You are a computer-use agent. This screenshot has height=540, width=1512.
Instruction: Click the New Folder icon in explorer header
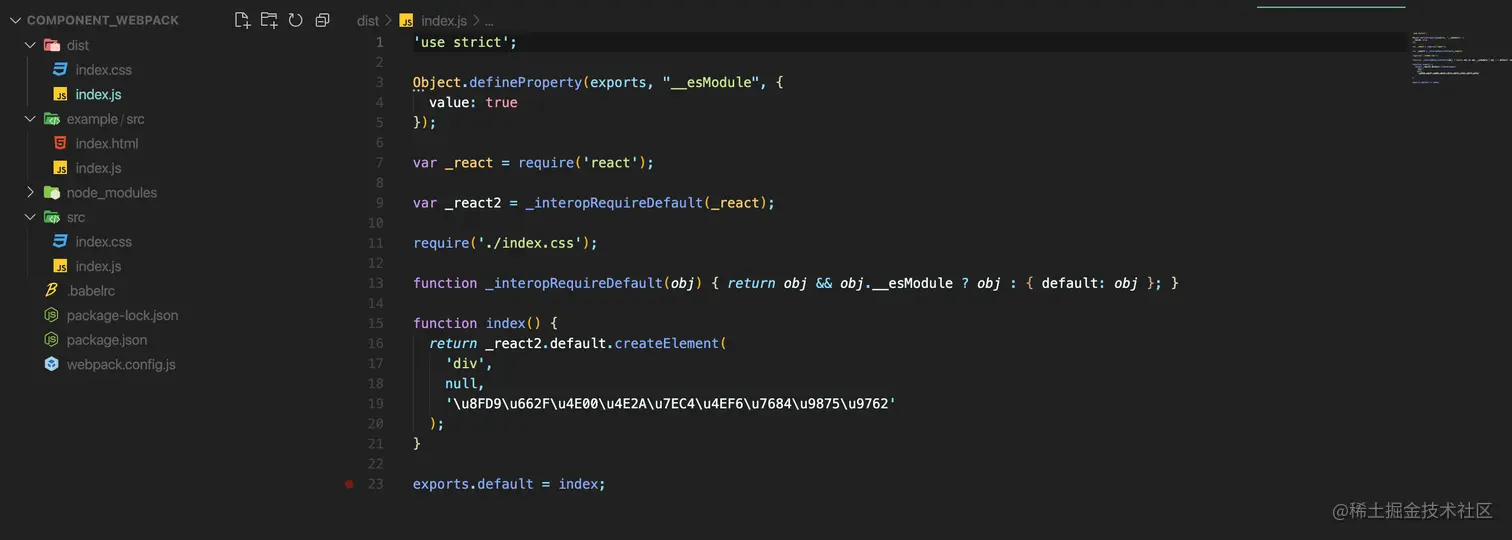tap(269, 20)
